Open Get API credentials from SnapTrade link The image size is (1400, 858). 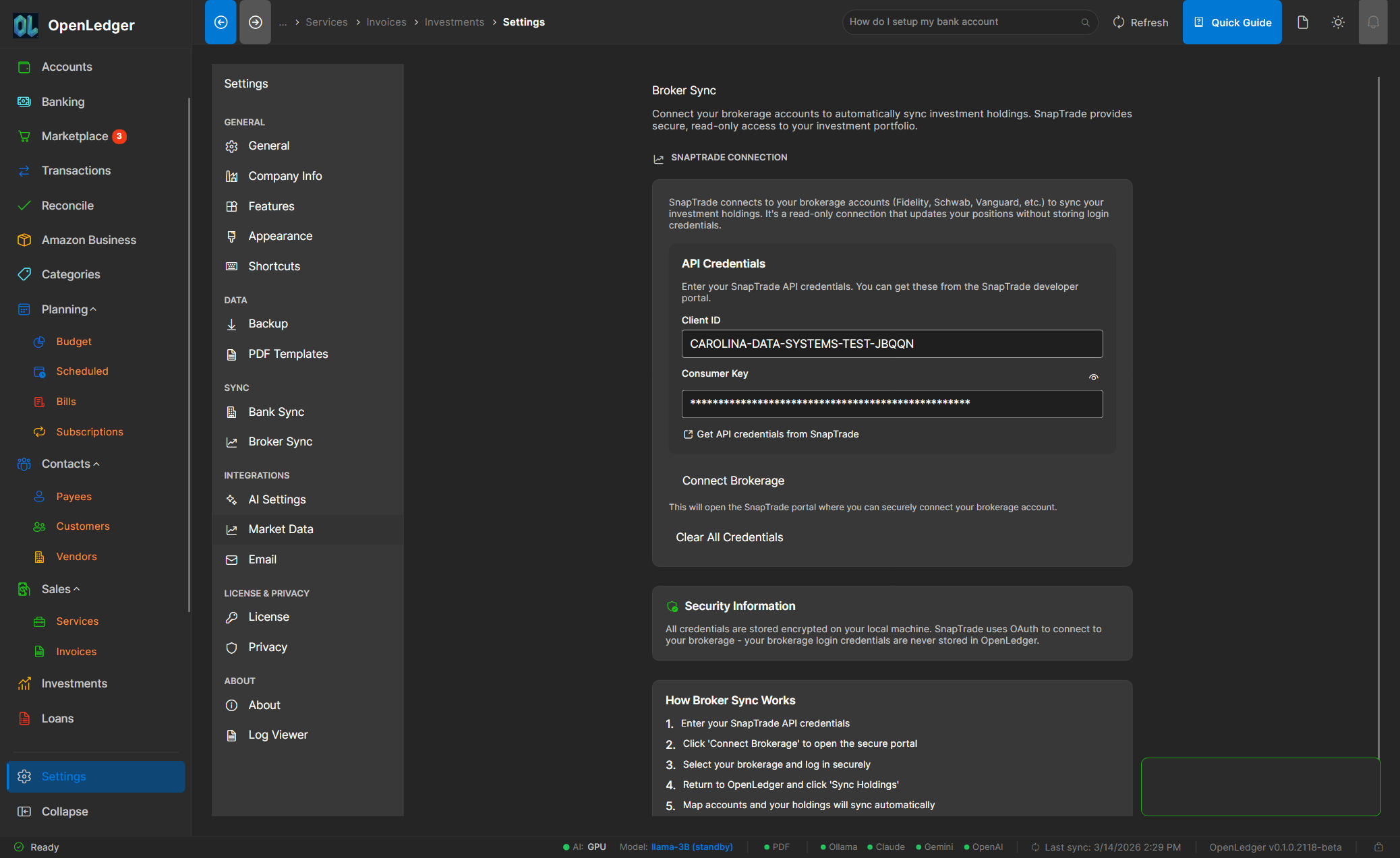coord(777,433)
